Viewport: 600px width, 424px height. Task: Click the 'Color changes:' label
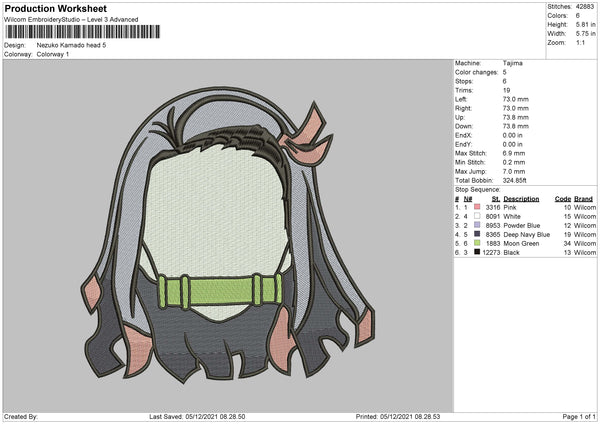click(476, 72)
